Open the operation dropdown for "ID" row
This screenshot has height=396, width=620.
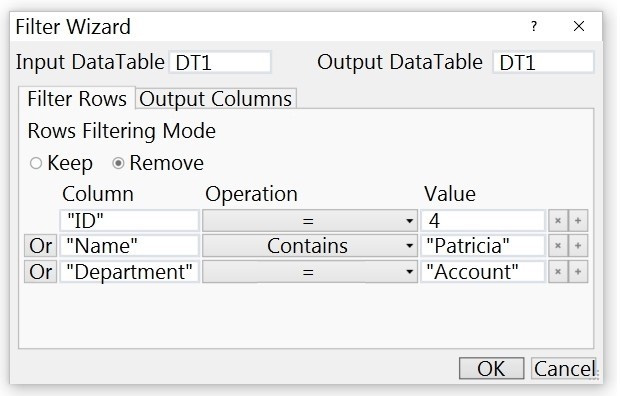coord(310,221)
